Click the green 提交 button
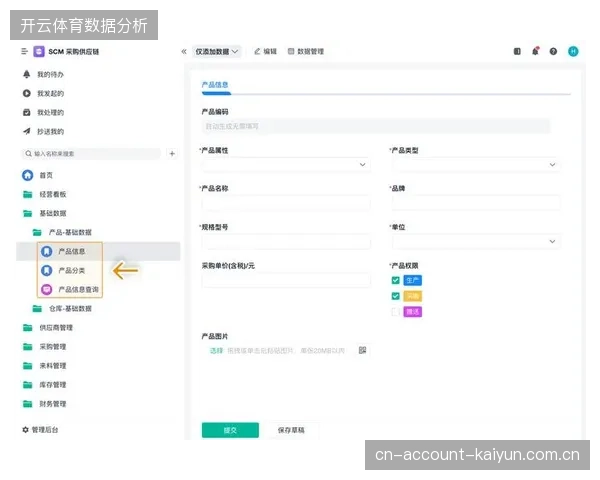 [230, 430]
